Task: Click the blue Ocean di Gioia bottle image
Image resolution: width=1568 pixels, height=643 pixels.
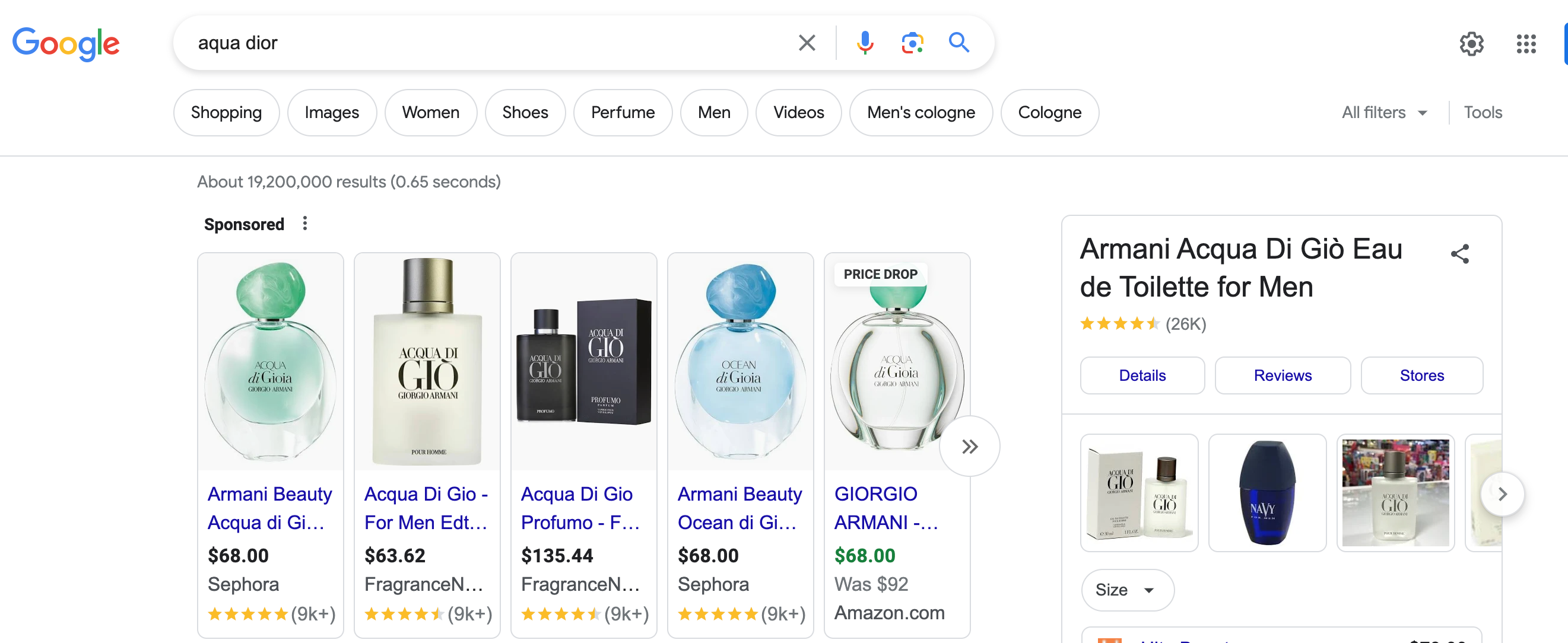Action: coord(740,362)
